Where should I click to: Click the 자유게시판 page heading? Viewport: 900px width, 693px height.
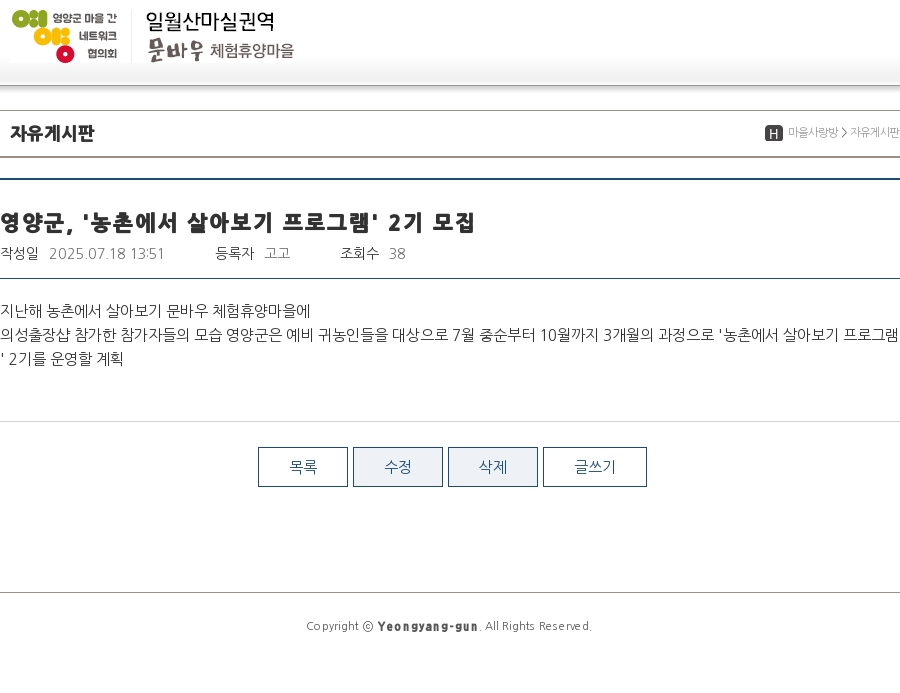pyautogui.click(x=52, y=133)
